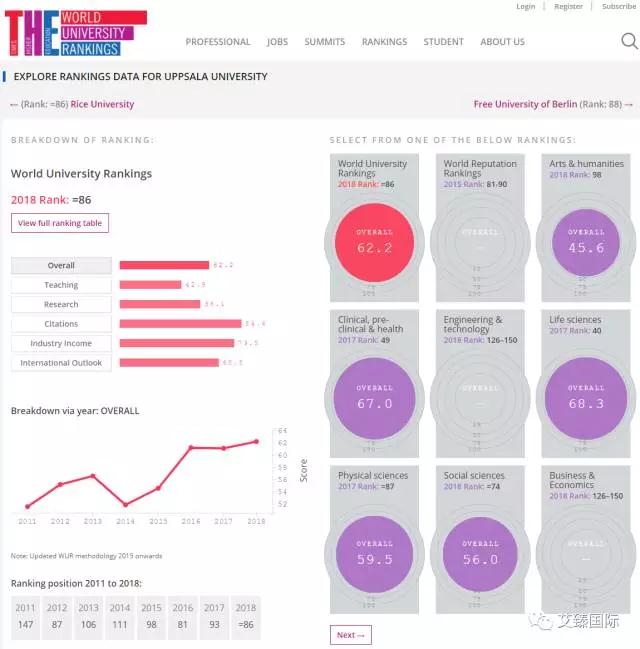Click the pink Overall 62.2 score circle

(374, 241)
